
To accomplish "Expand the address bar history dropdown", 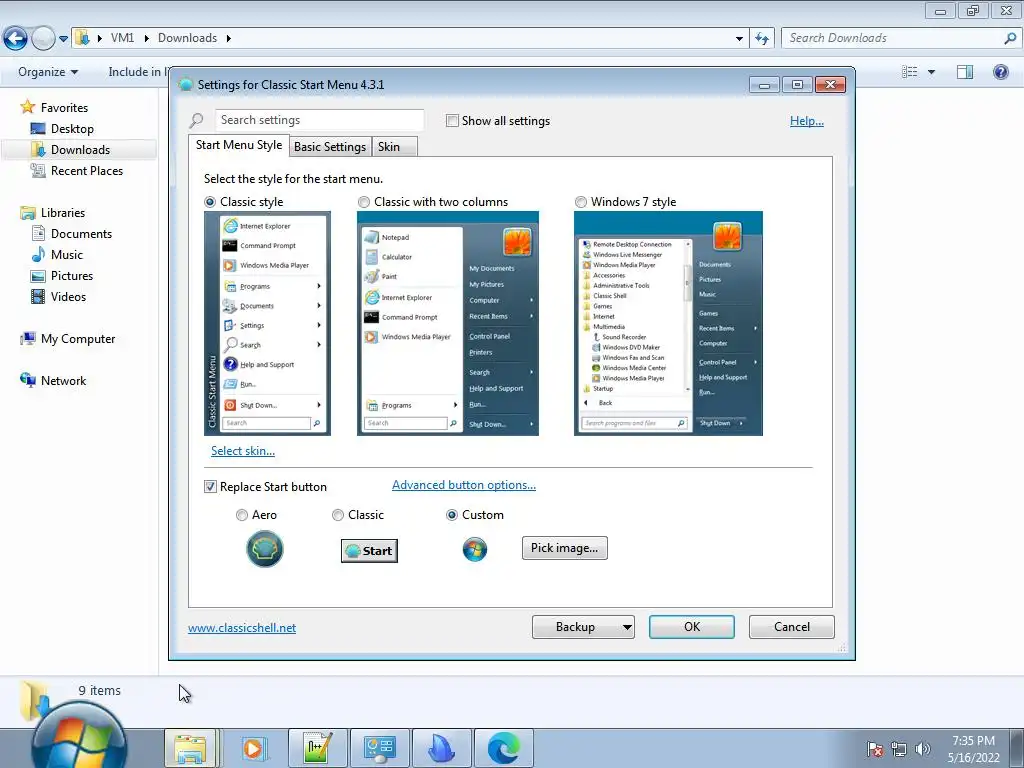I will (739, 39).
